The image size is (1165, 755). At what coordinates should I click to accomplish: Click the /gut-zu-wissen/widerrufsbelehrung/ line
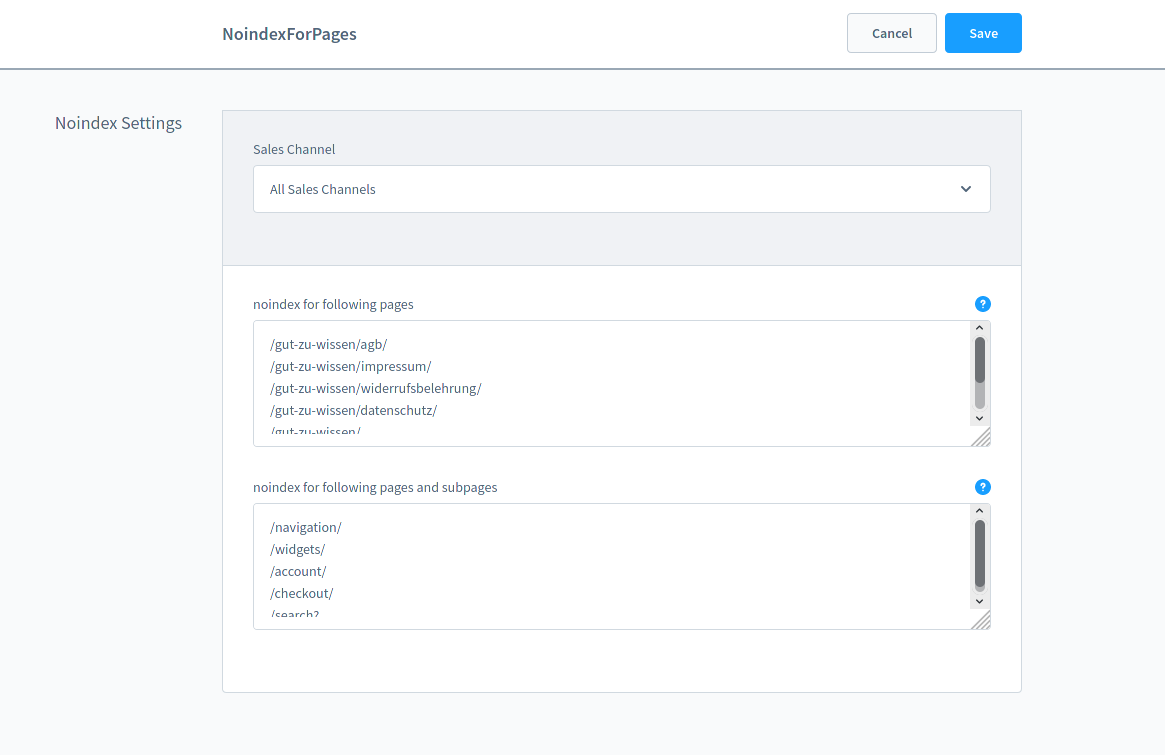coord(376,388)
